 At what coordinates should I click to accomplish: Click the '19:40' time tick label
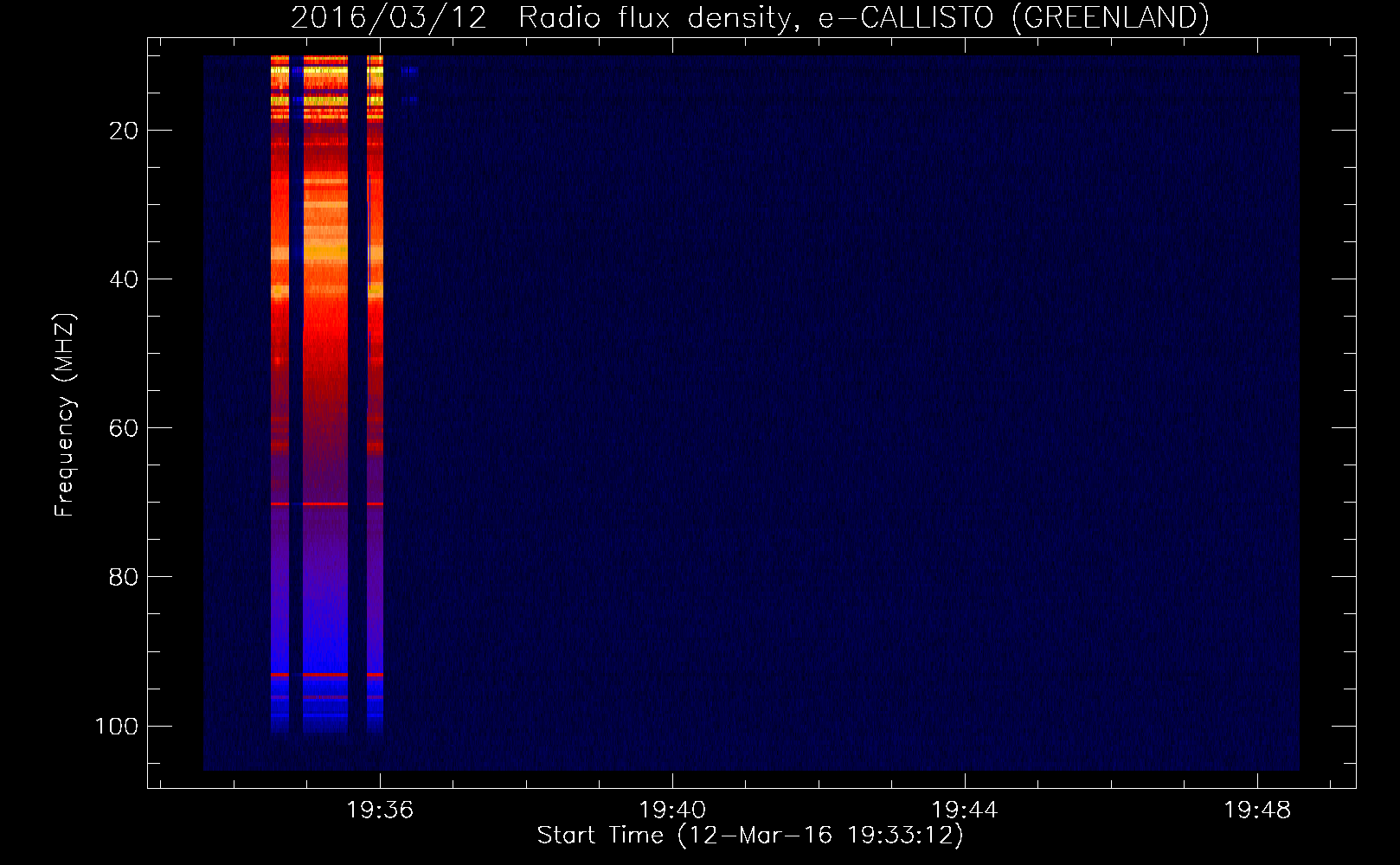tap(672, 811)
